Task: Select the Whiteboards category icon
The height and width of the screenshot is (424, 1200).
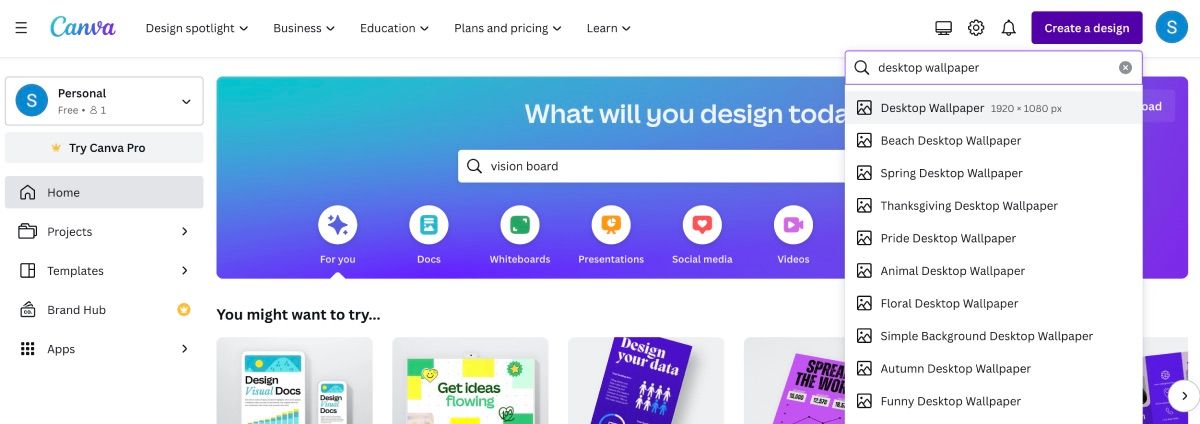Action: [520, 225]
